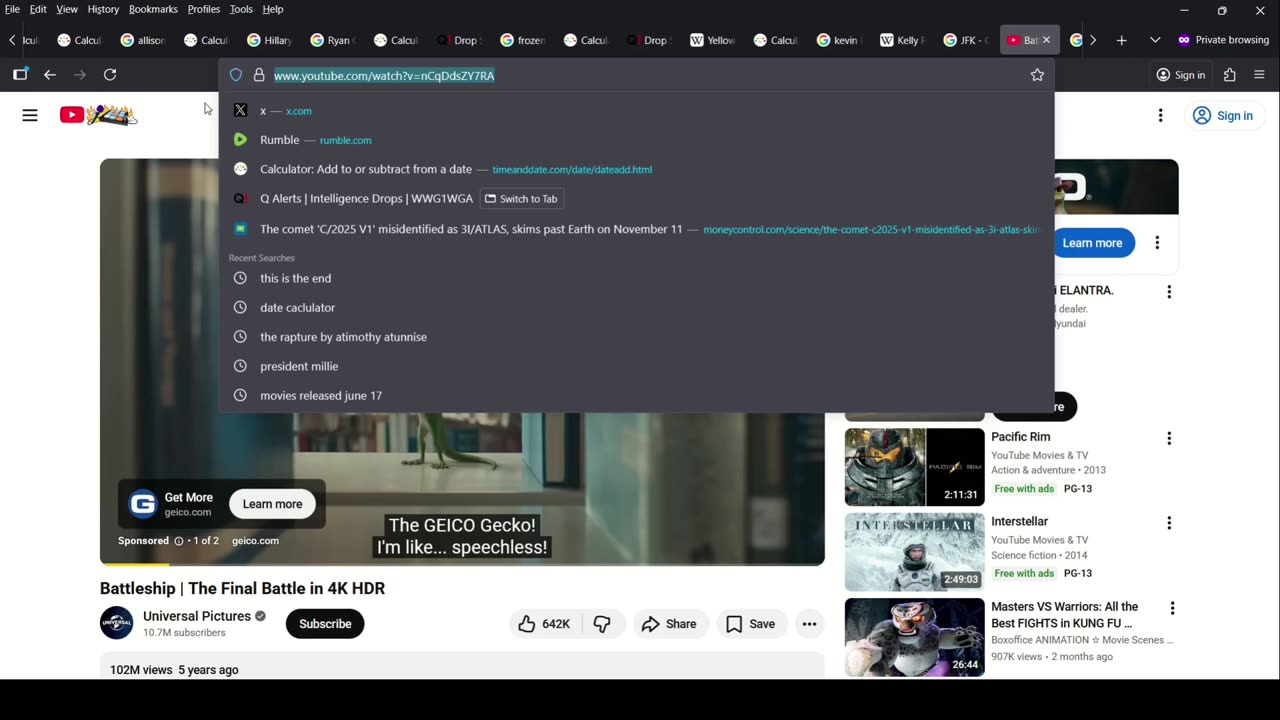The image size is (1280, 720).
Task: Go to YouTube home via logo
Action: click(x=98, y=115)
